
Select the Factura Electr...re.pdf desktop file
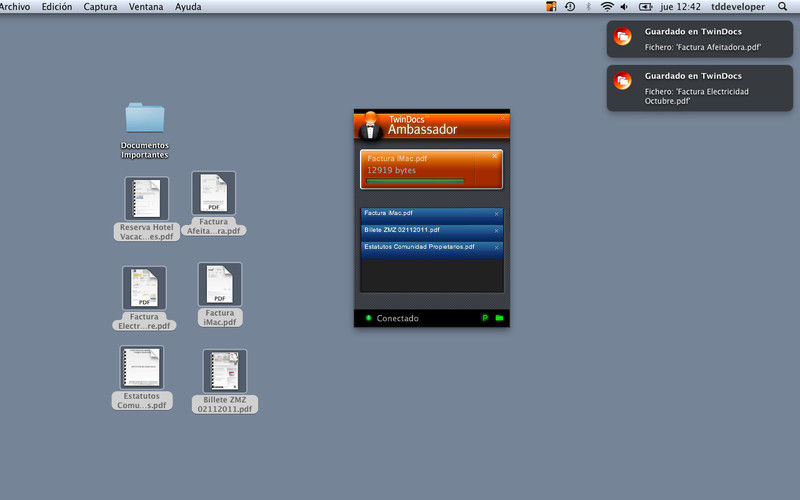point(144,287)
